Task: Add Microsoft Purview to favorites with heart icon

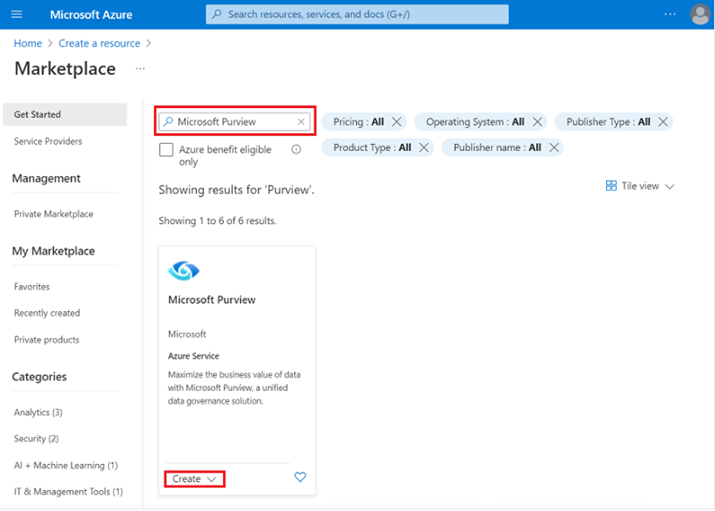Action: pyautogui.click(x=300, y=478)
